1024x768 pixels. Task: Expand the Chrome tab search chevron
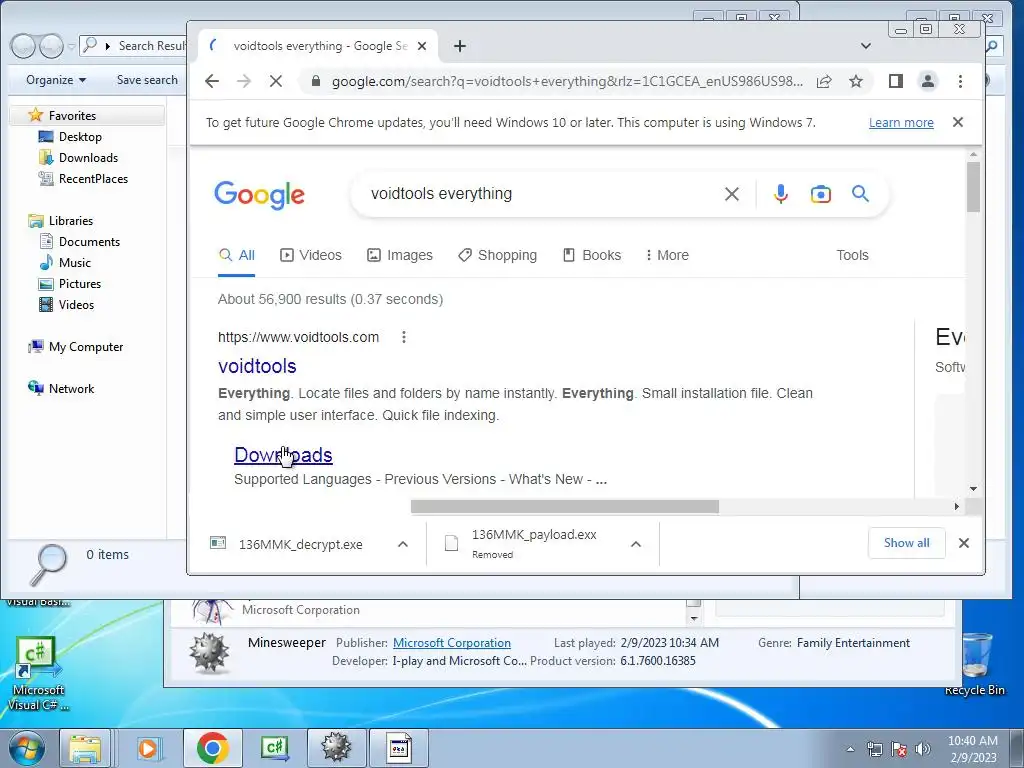coord(865,46)
